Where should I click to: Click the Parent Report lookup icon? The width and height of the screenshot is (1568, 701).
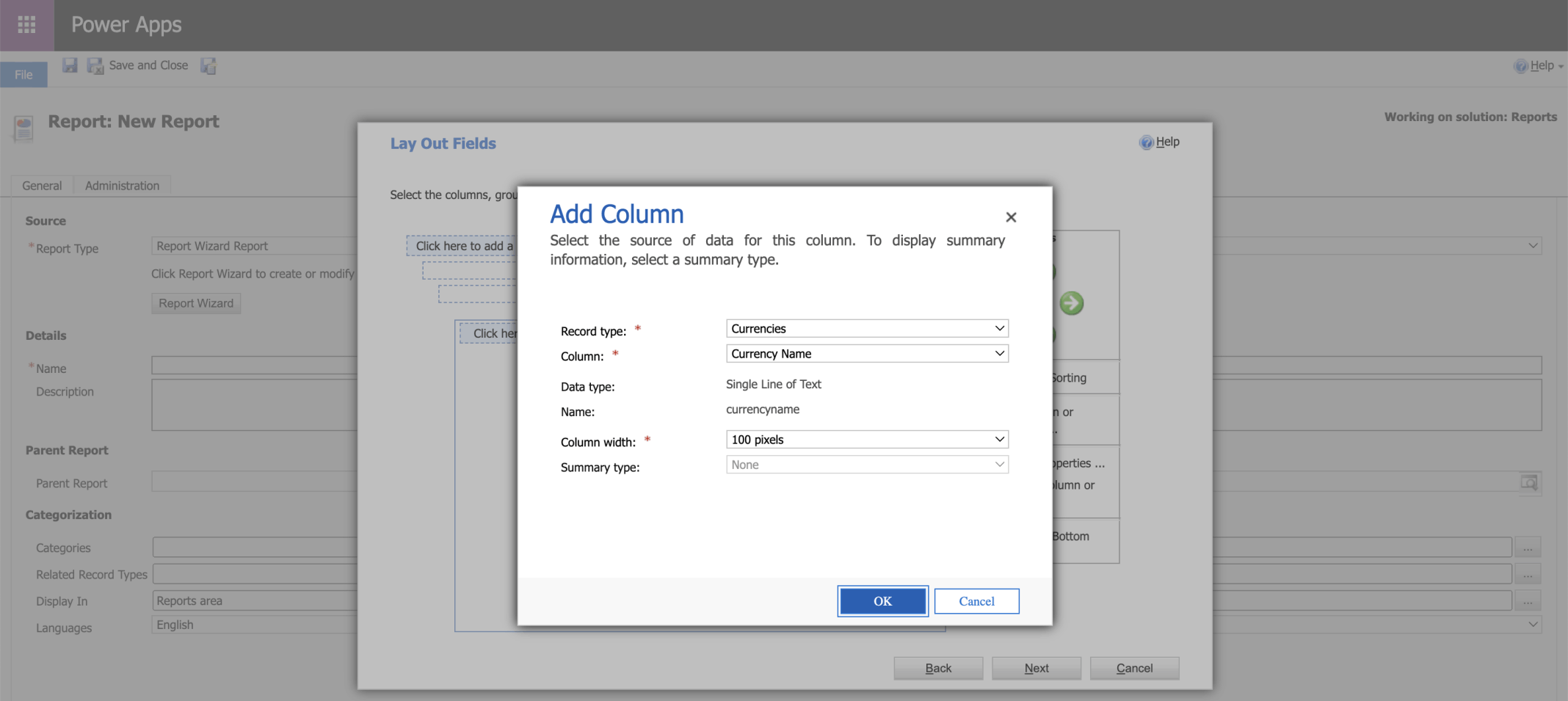point(1529,482)
